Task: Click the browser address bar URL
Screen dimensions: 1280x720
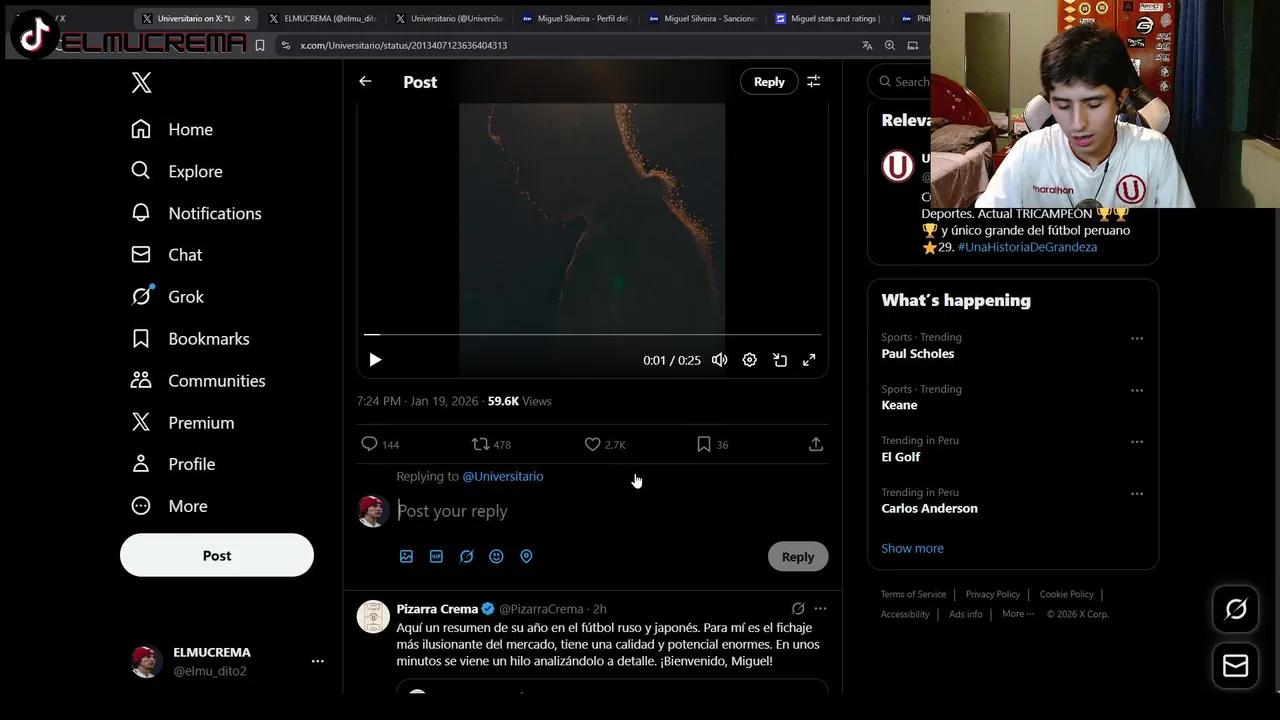Action: [404, 45]
